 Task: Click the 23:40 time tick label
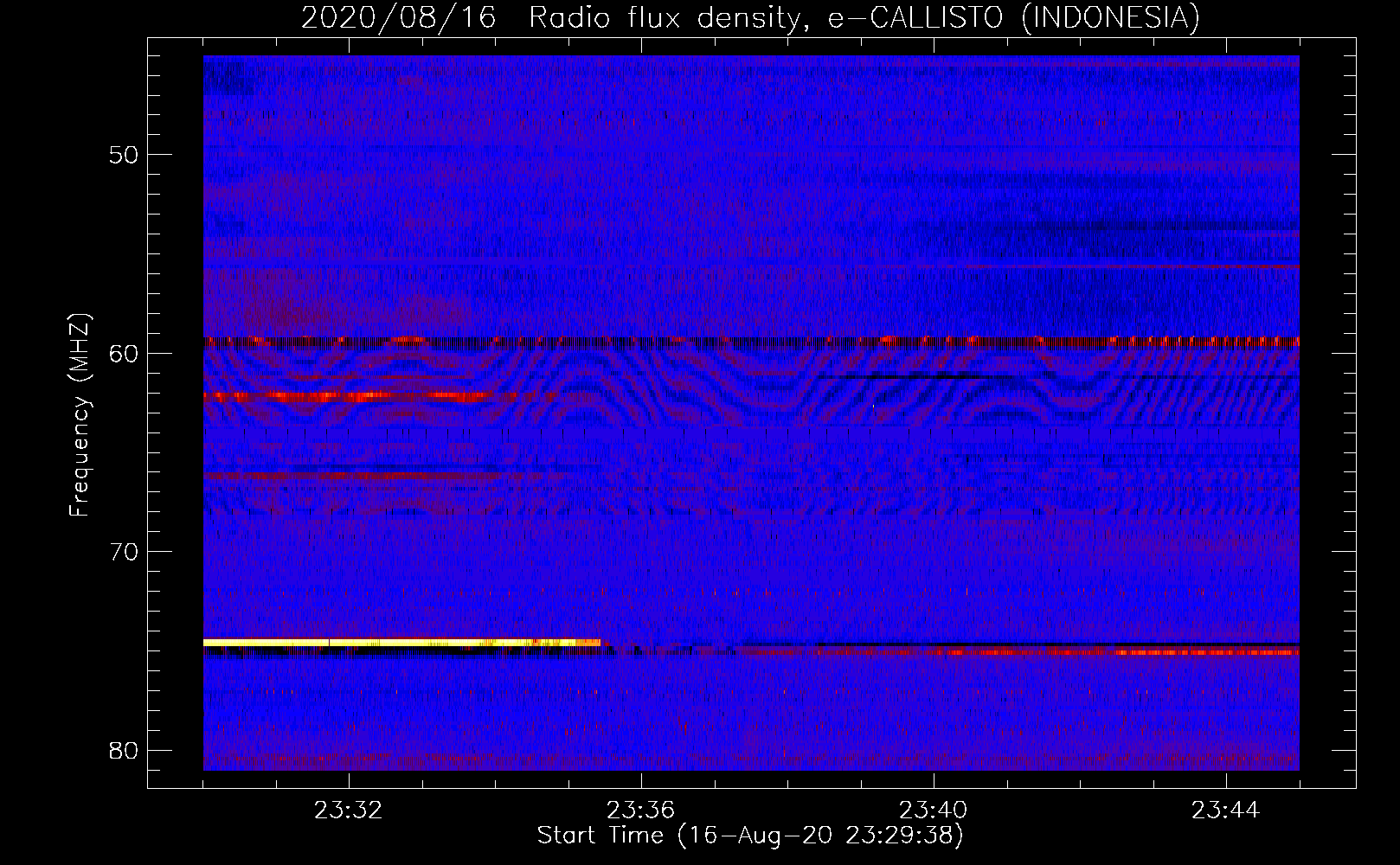934,811
